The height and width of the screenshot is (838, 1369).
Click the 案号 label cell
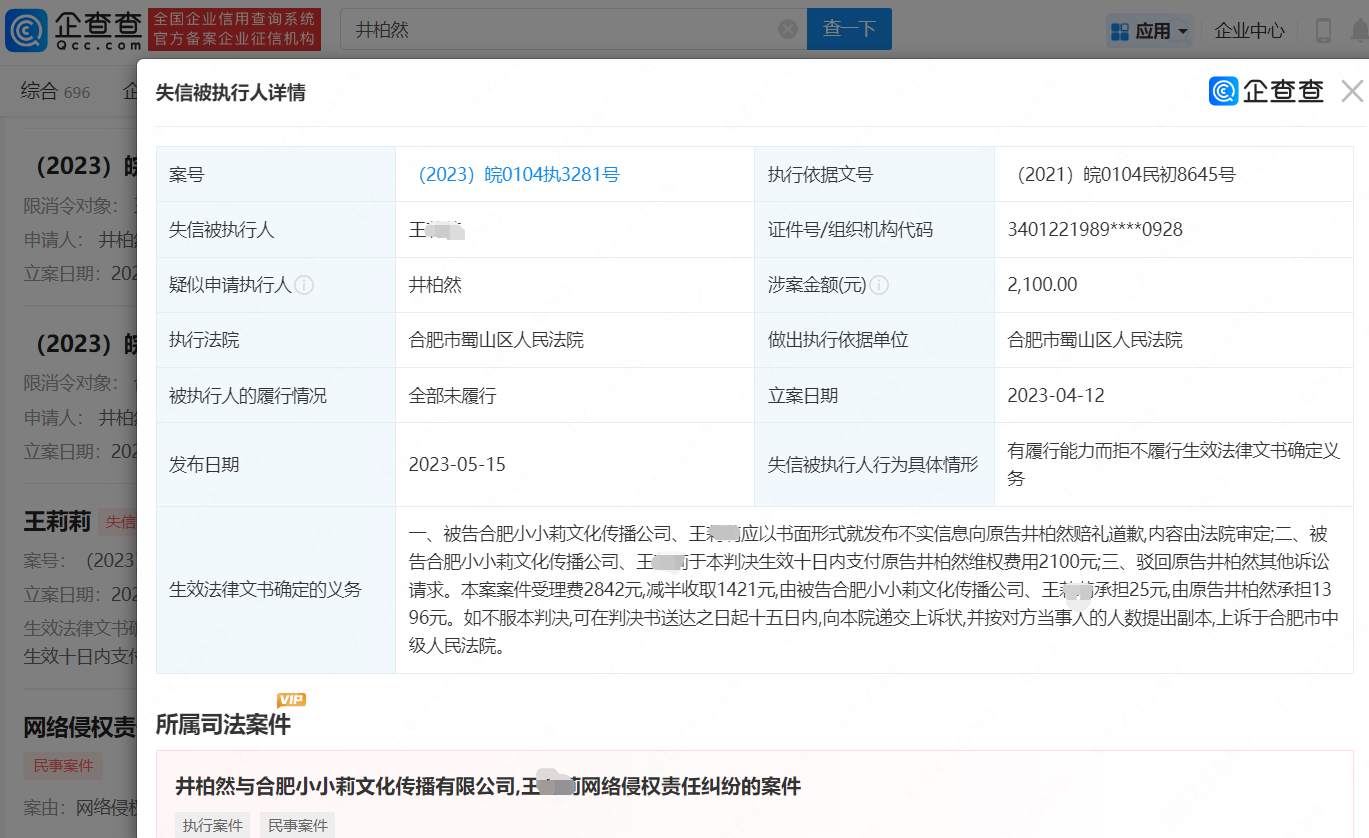[x=276, y=174]
